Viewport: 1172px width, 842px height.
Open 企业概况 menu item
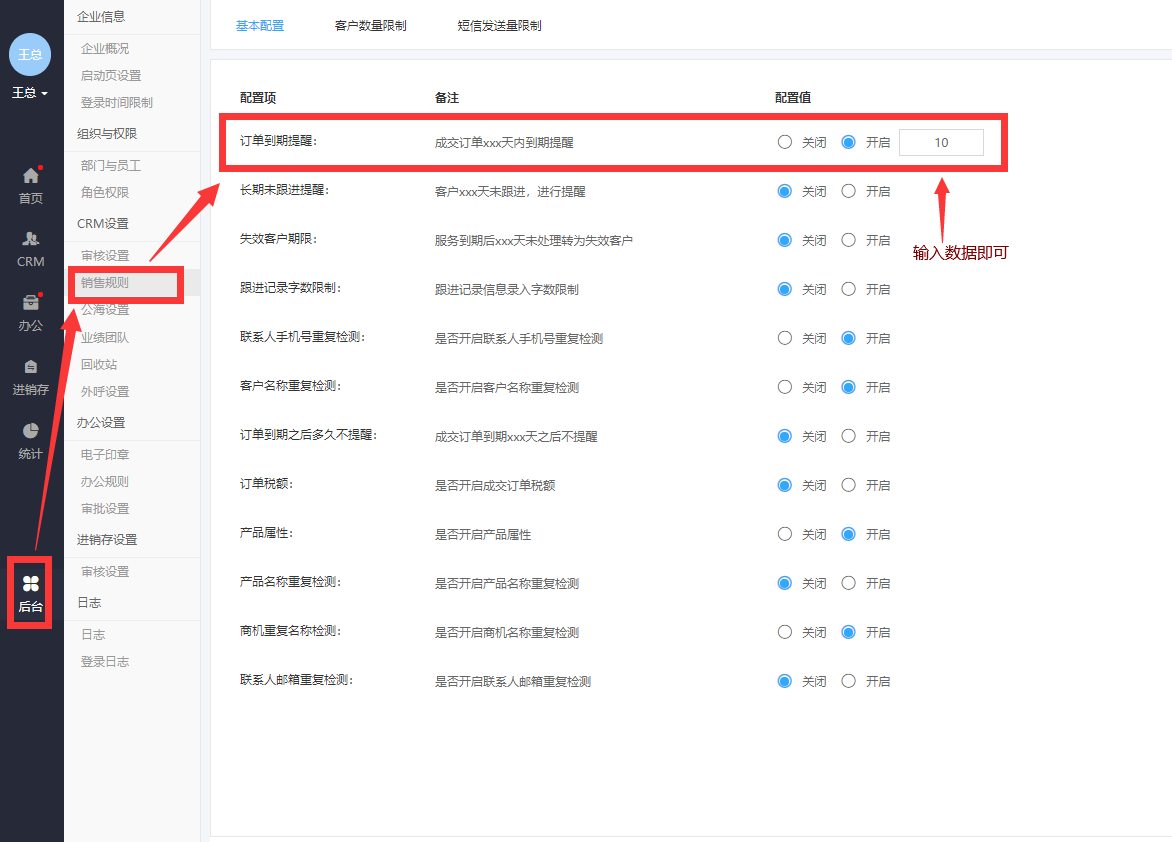point(105,49)
